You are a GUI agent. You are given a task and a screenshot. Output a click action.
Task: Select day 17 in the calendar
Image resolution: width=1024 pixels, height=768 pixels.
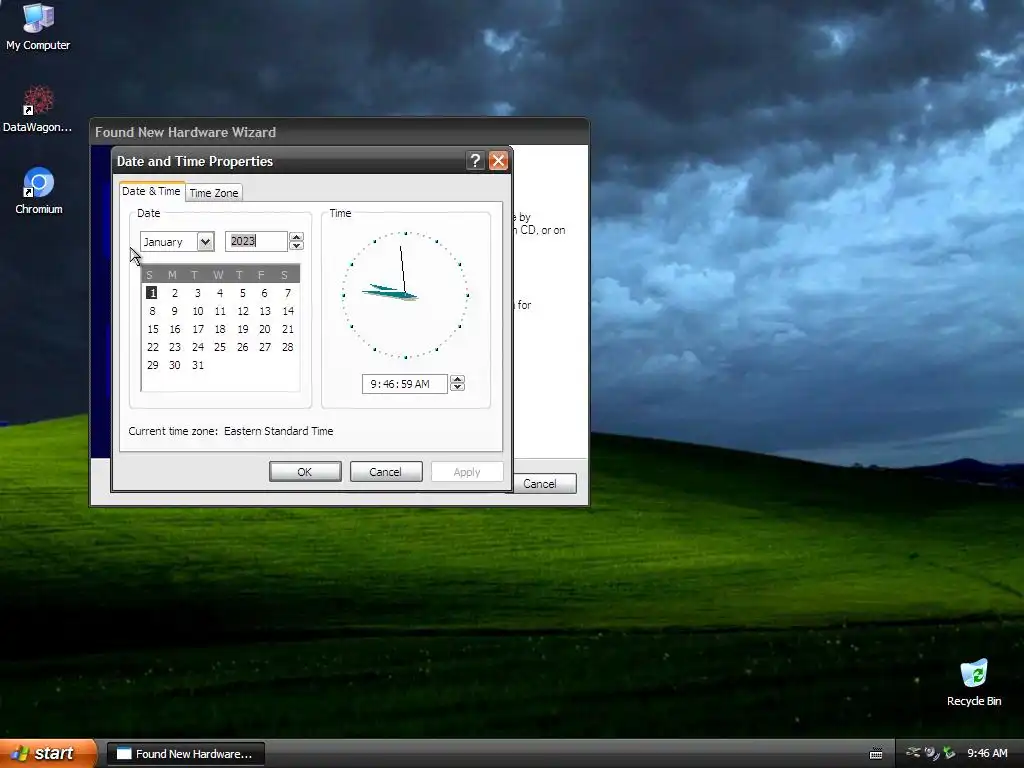point(198,329)
